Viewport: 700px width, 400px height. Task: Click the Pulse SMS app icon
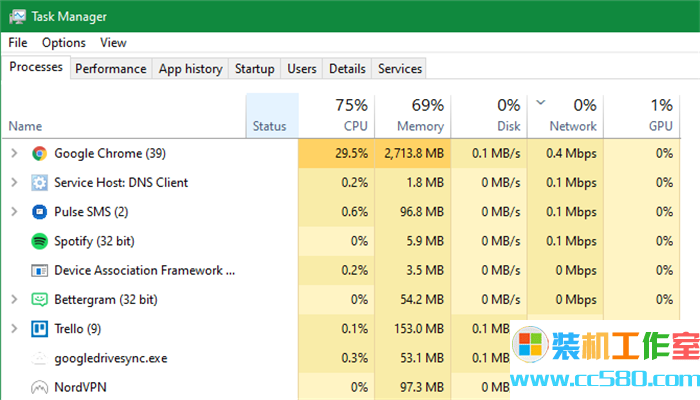tap(39, 212)
